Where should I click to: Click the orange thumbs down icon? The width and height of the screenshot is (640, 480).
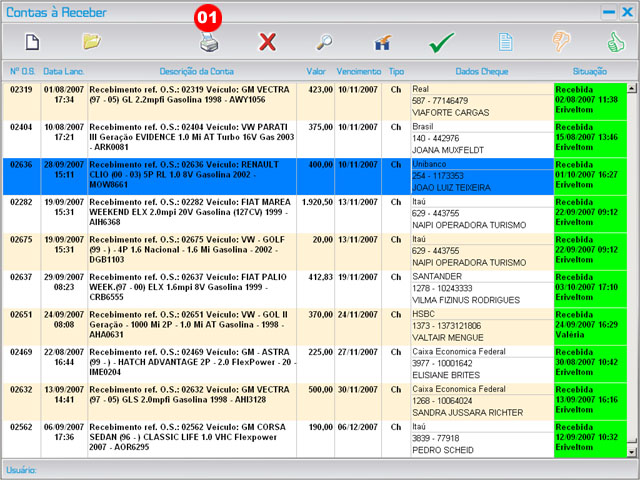click(561, 42)
